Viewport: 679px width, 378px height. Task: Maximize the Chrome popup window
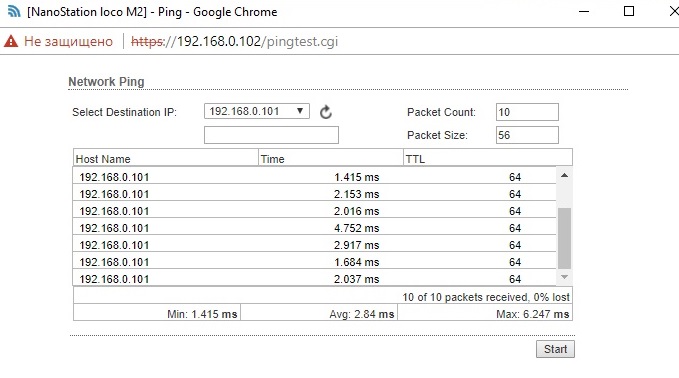coord(629,11)
